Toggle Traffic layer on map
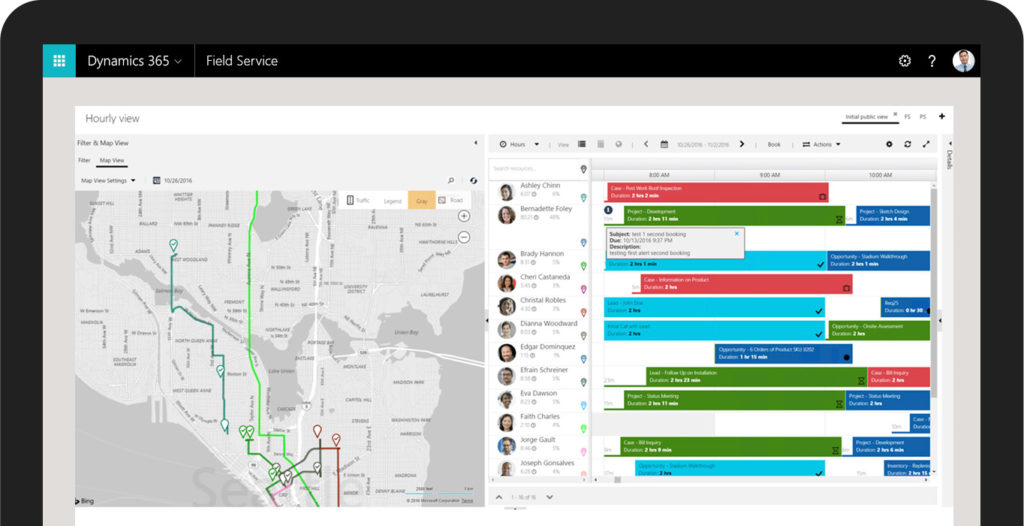The width and height of the screenshot is (1024, 526). pos(359,201)
